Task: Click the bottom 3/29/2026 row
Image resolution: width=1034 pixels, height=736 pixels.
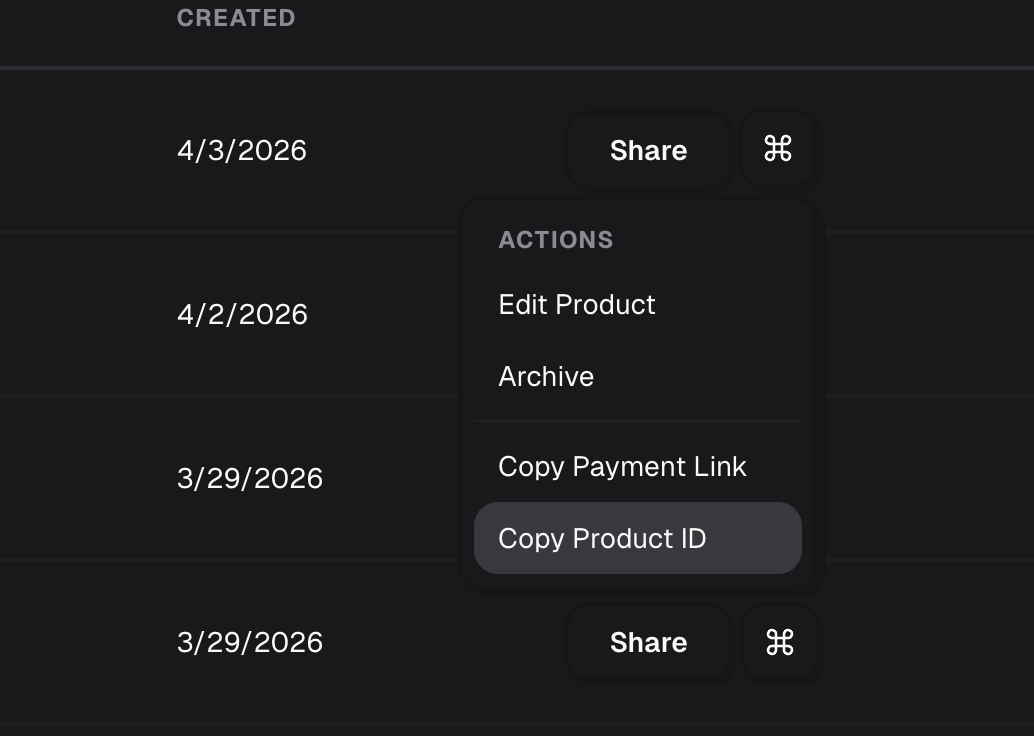Action: point(250,642)
